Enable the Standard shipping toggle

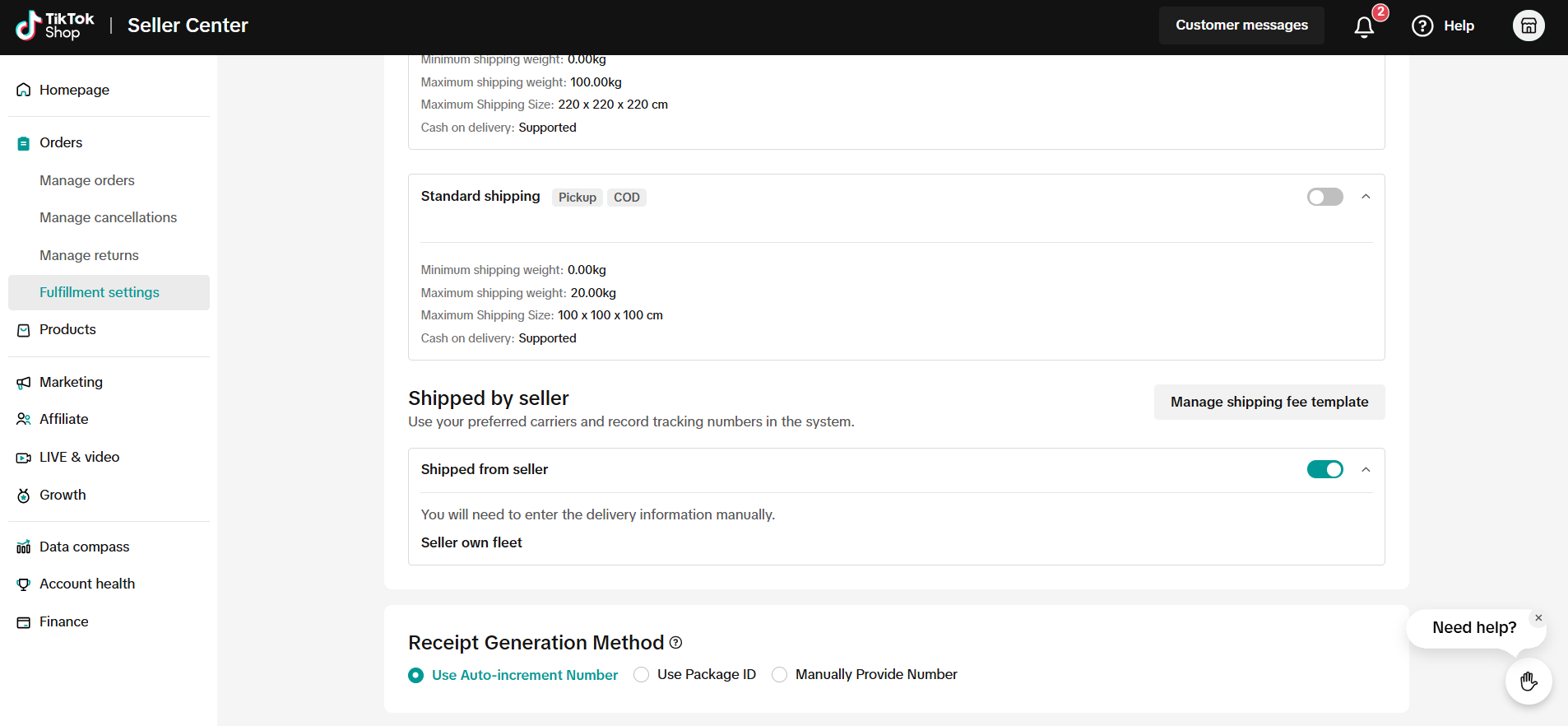[x=1324, y=197]
